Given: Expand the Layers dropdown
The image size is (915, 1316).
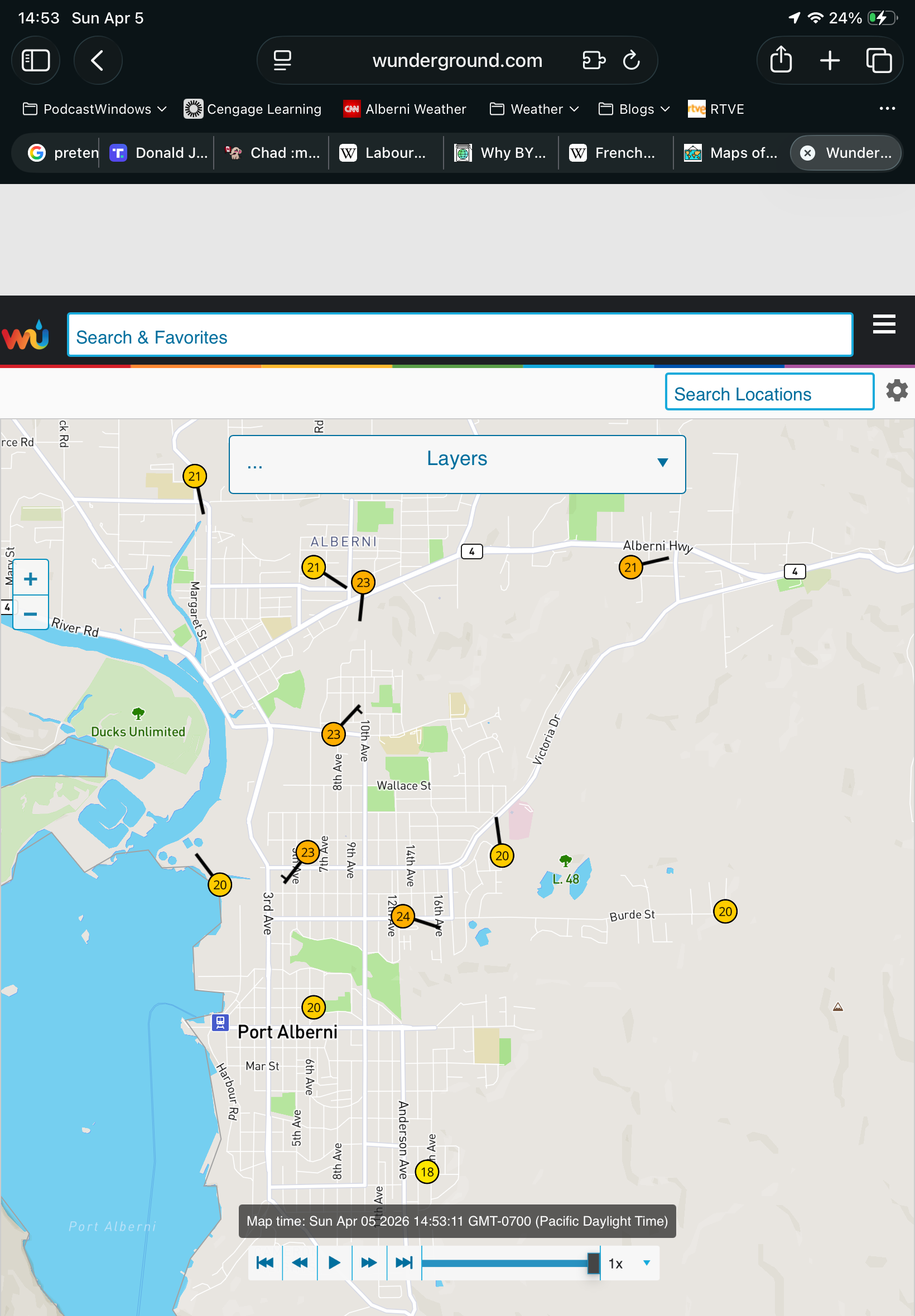Looking at the screenshot, I should pos(457,464).
